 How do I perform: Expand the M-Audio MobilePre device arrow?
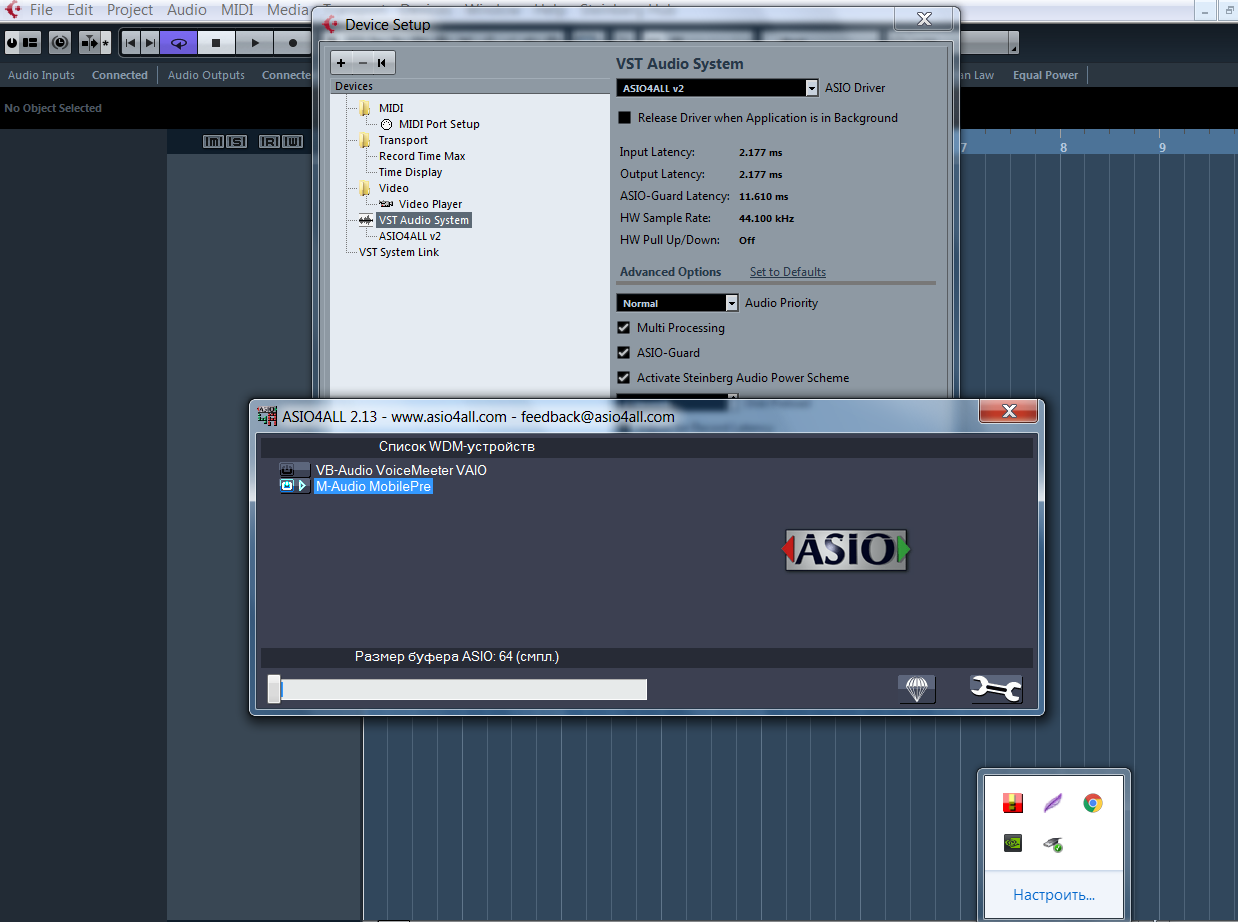coord(303,486)
